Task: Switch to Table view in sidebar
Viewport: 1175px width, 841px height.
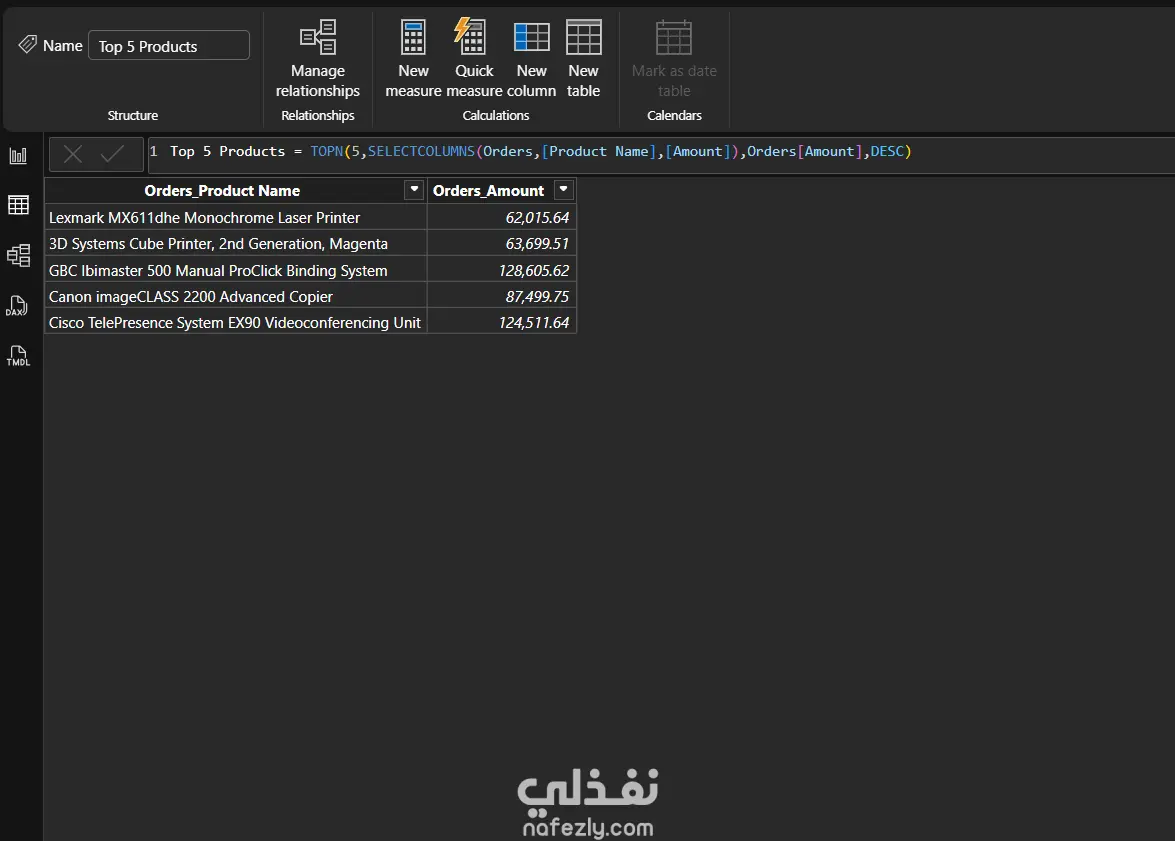Action: 18,205
